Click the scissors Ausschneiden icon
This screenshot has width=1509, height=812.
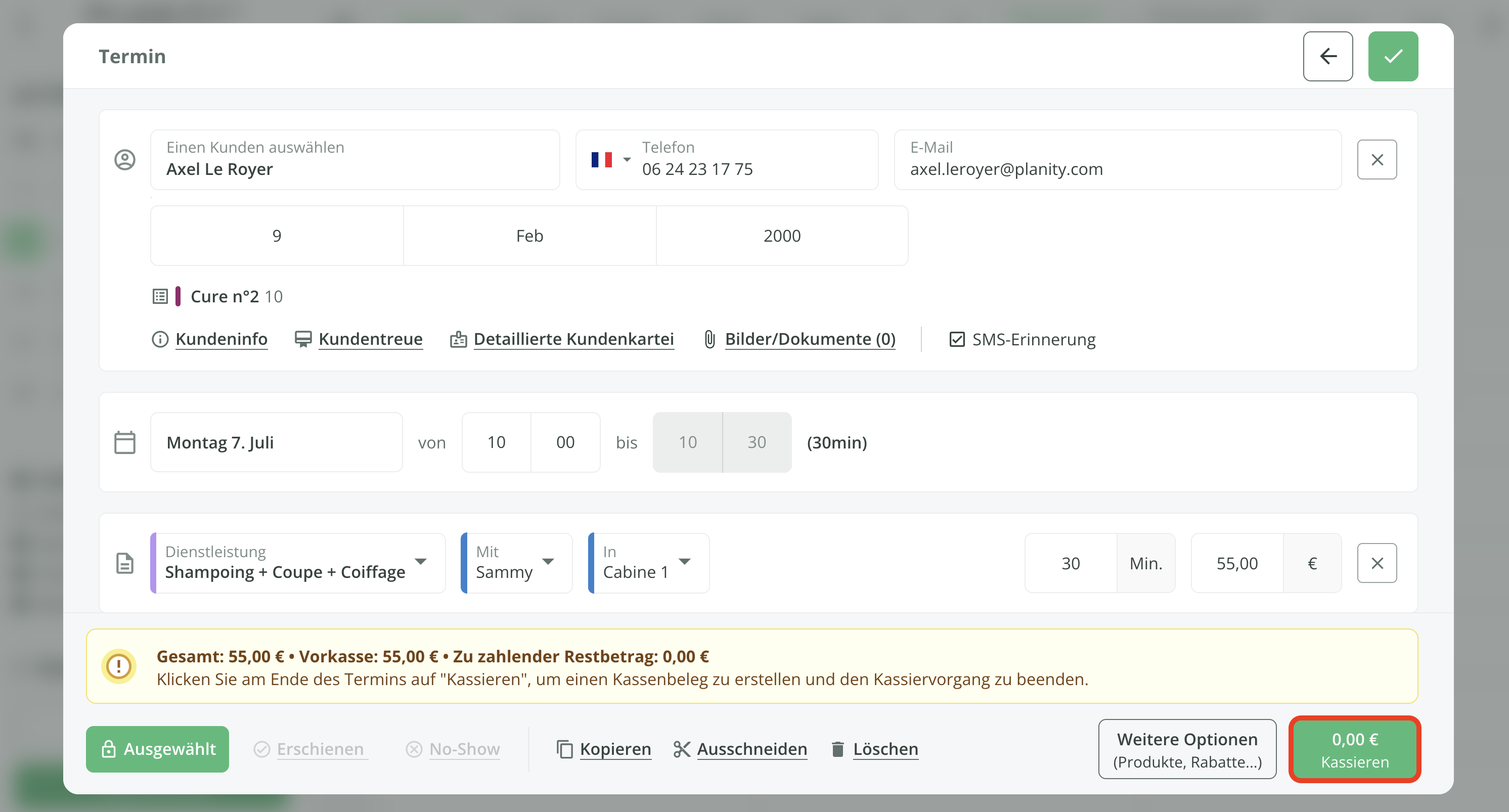point(681,749)
